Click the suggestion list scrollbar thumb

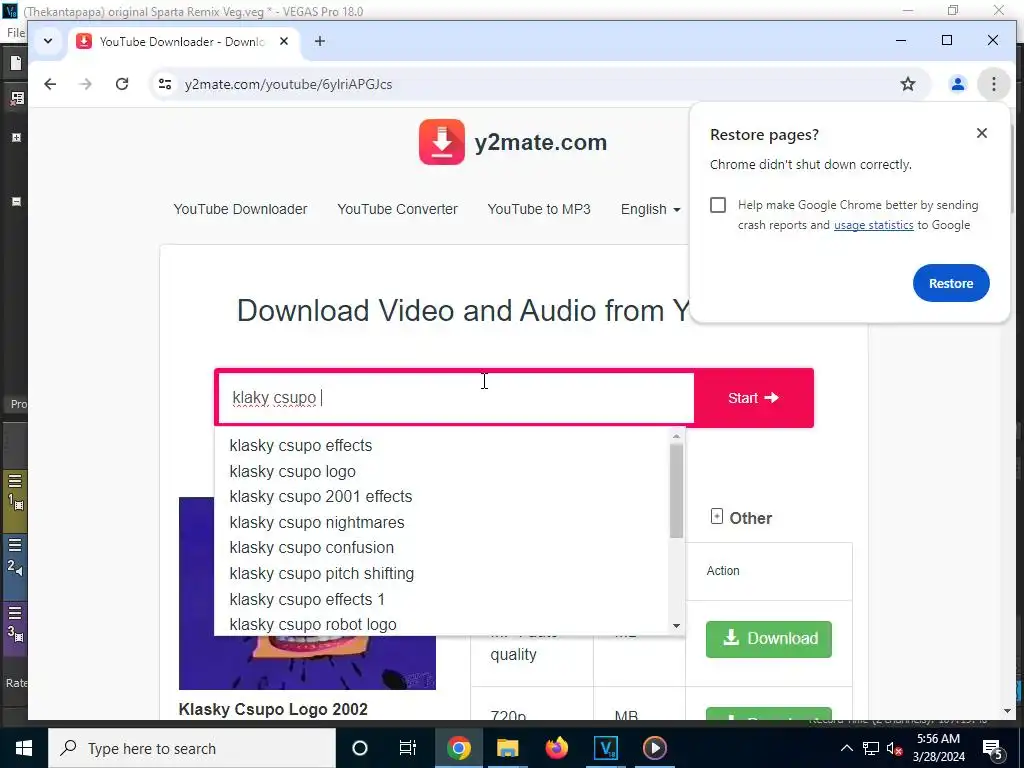(x=676, y=491)
